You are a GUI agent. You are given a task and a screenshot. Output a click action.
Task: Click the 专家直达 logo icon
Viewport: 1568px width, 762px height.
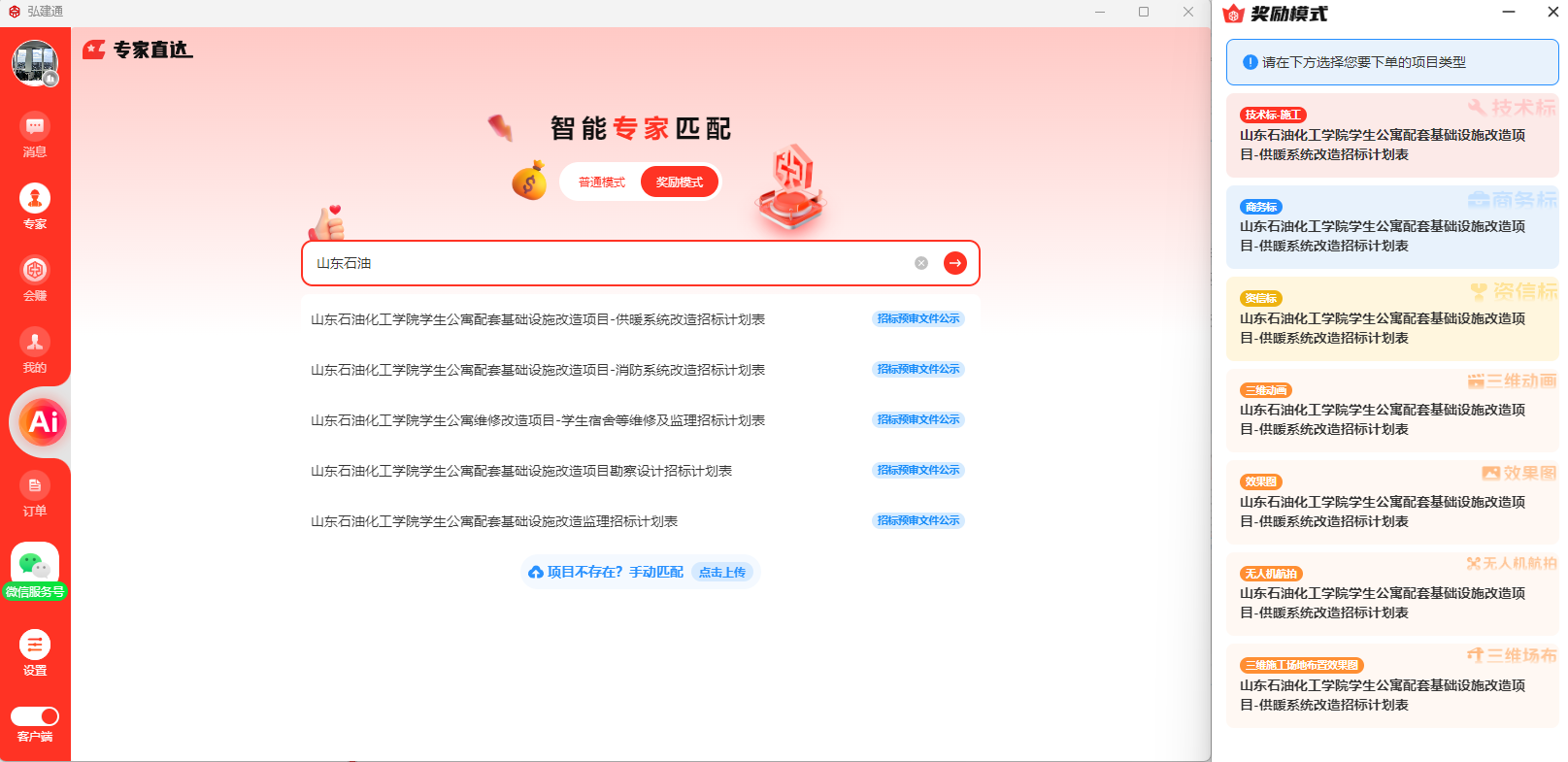click(94, 50)
